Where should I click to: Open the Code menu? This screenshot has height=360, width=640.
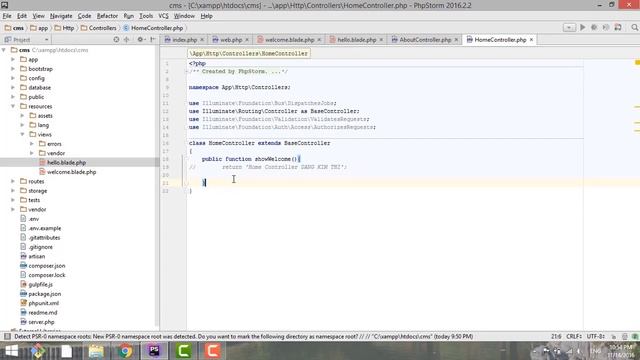click(x=84, y=16)
